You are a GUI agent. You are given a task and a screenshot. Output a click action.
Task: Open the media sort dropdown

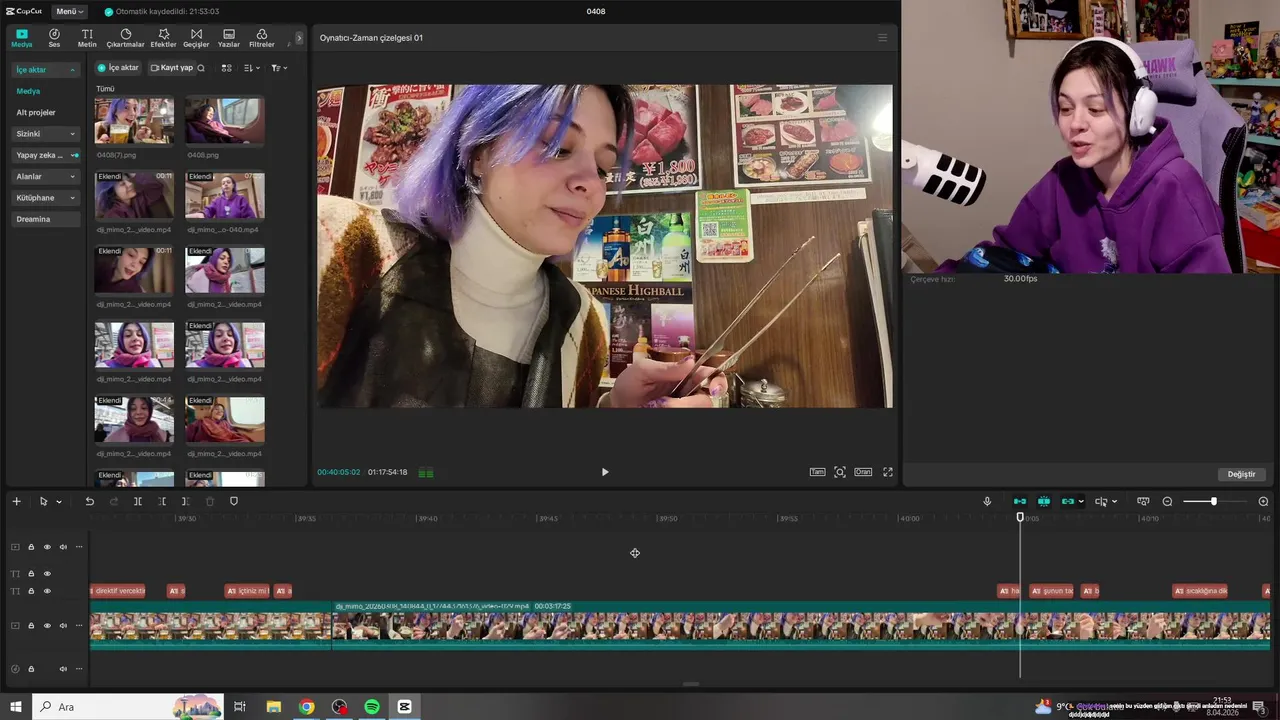tap(252, 68)
